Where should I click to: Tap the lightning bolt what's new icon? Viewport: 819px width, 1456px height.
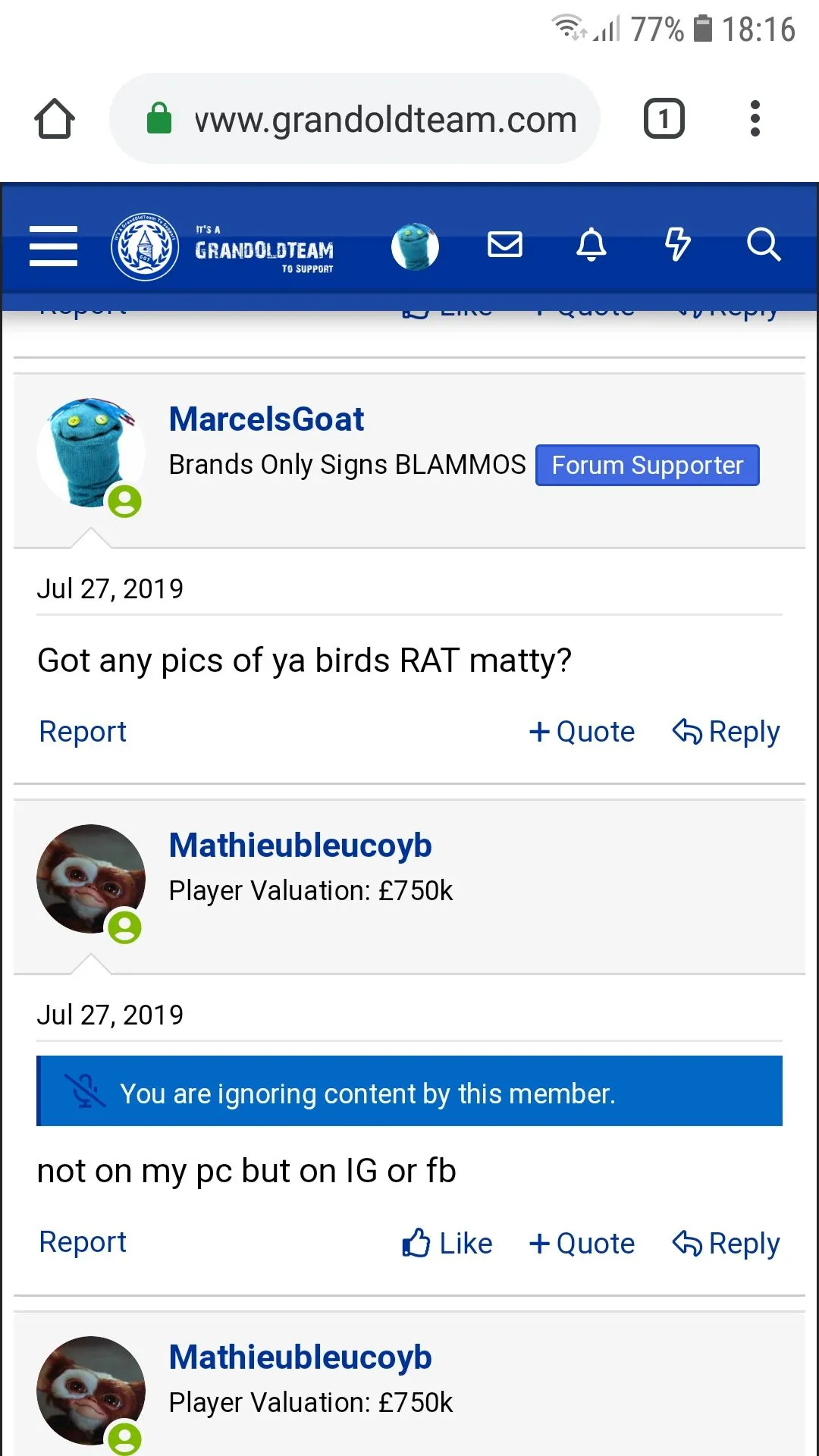coord(677,245)
